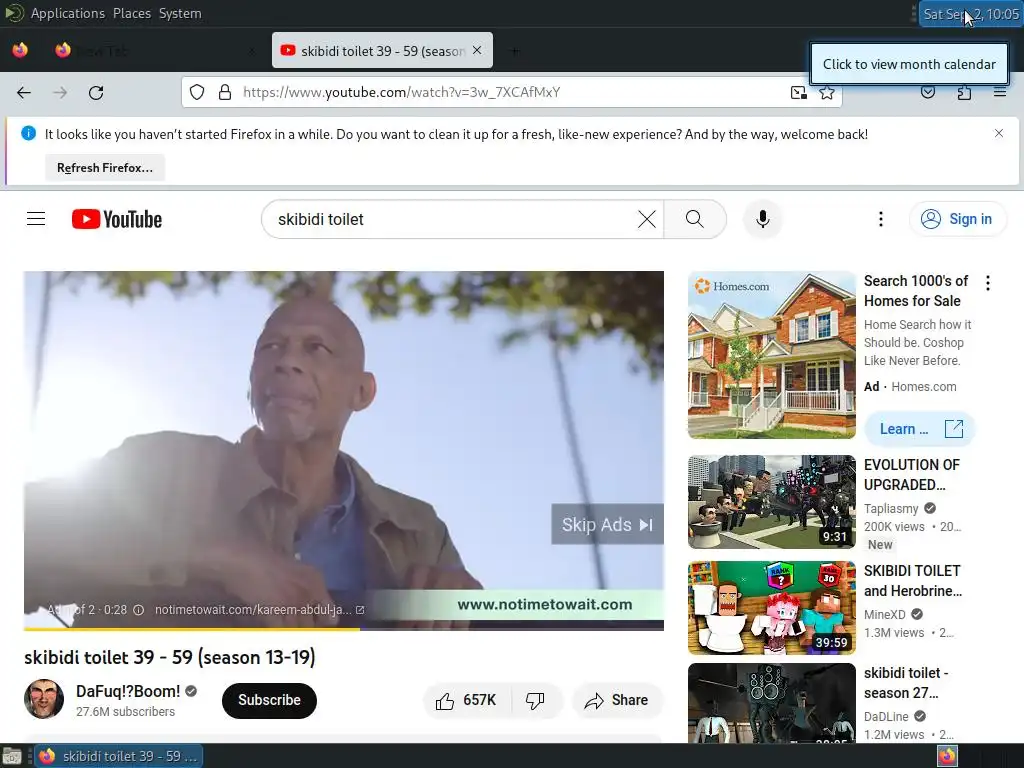Screen dimensions: 1024x768
Task: Open tracking protection shield icon
Action: click(x=197, y=92)
